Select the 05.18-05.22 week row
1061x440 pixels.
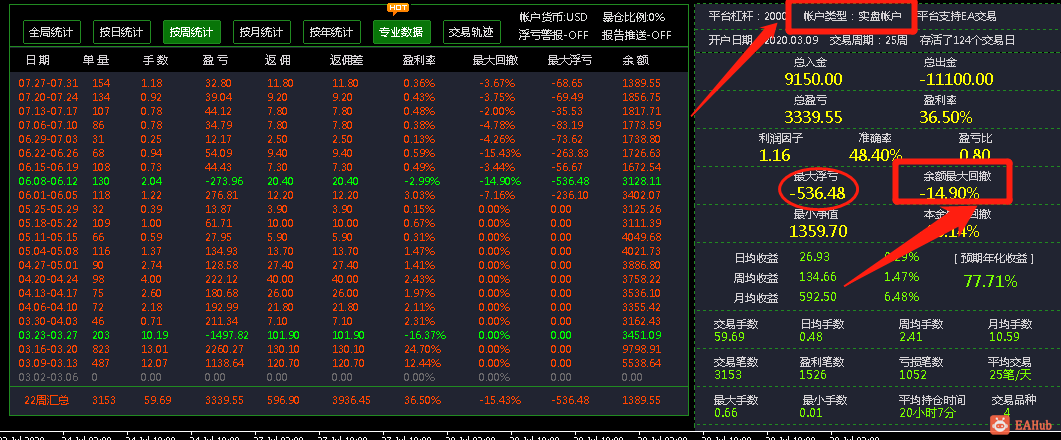(349, 223)
